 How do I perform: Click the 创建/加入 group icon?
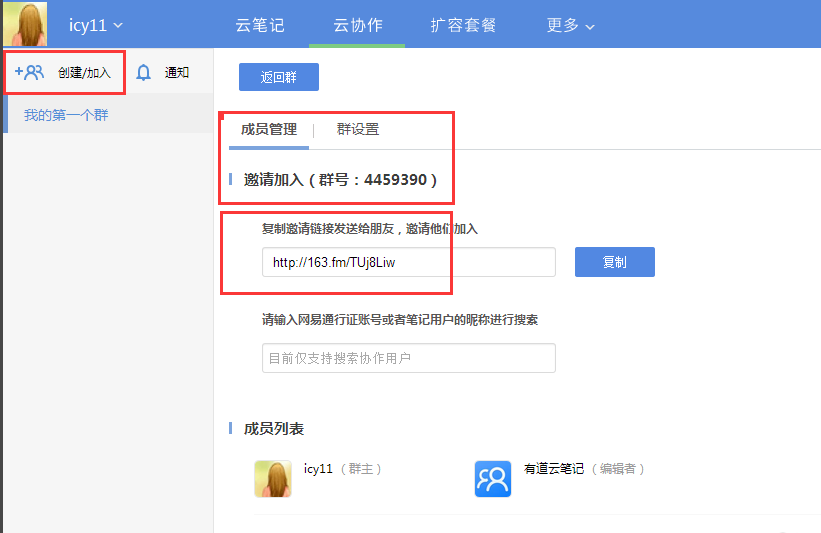tap(29, 72)
